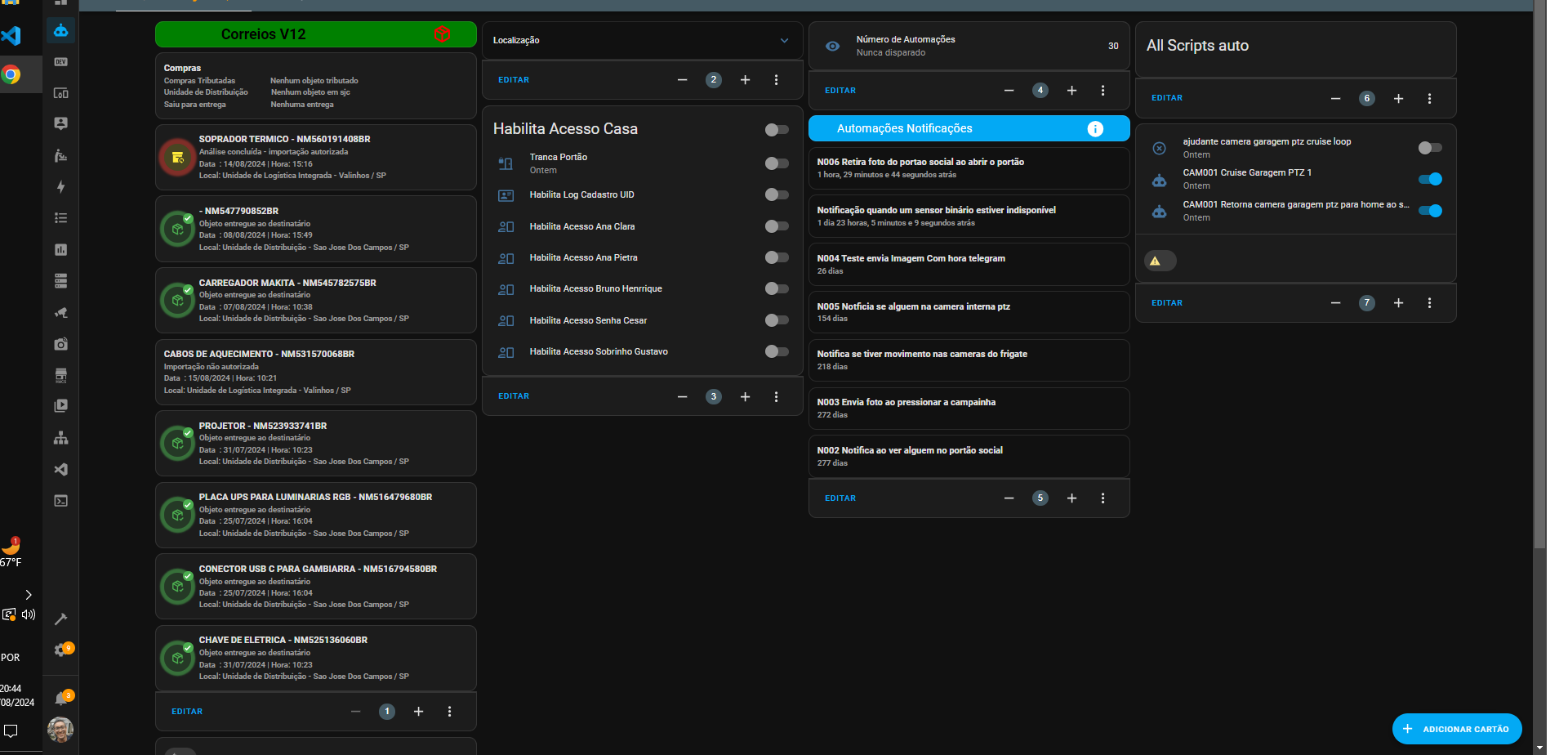Enable Habilita Acesso Ana Clara
Viewport: 1568px width, 755px height.
[777, 226]
